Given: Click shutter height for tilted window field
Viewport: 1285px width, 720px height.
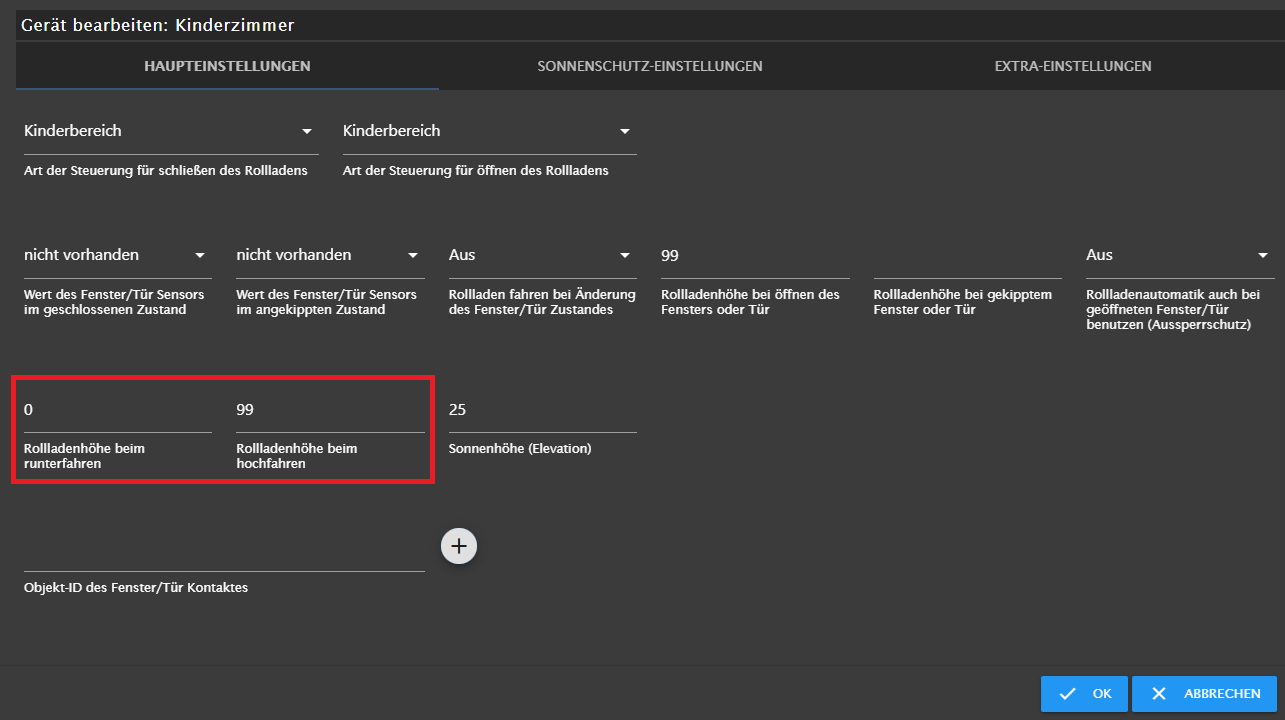Looking at the screenshot, I should pyautogui.click(x=968, y=256).
